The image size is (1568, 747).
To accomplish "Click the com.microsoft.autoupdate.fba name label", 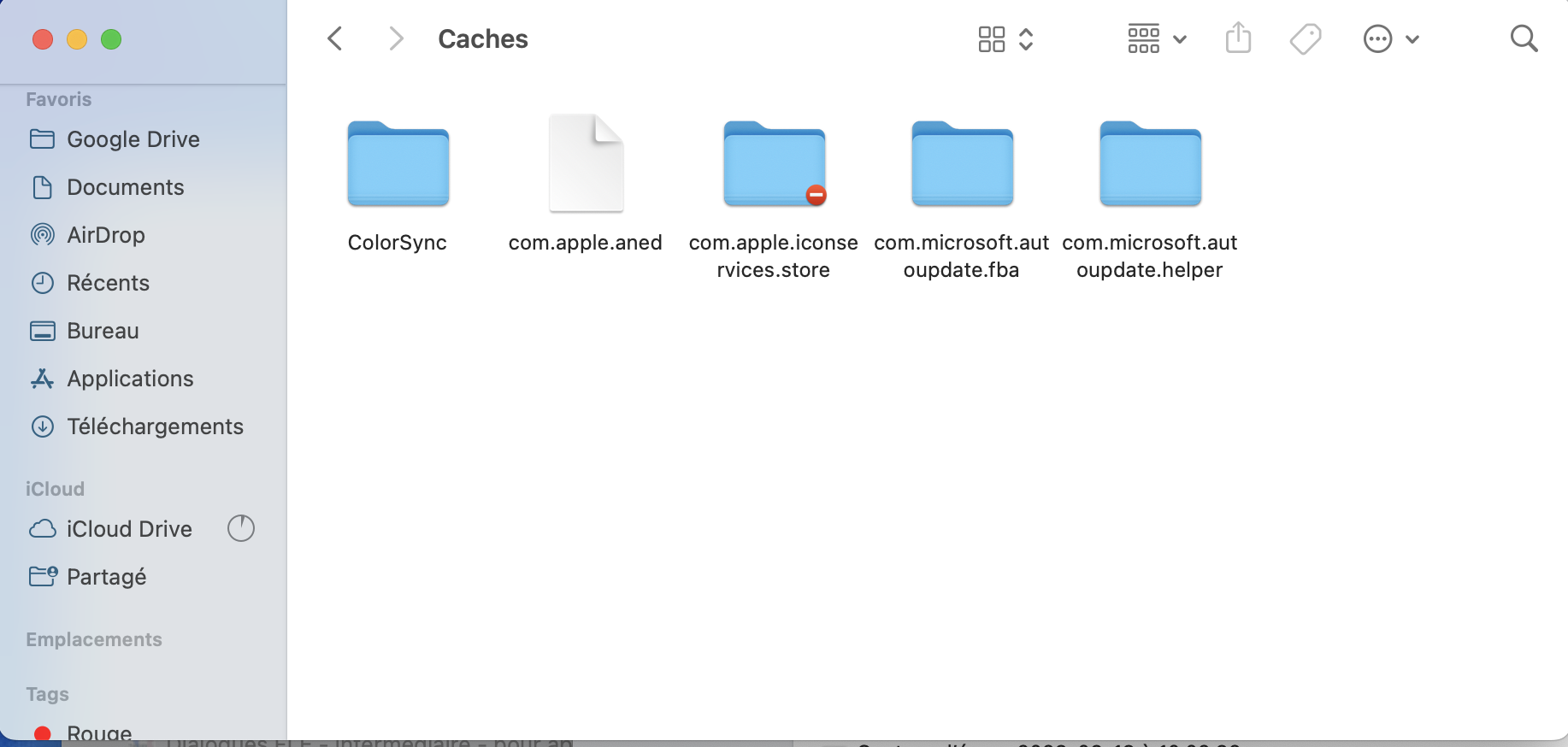I will click(x=962, y=256).
